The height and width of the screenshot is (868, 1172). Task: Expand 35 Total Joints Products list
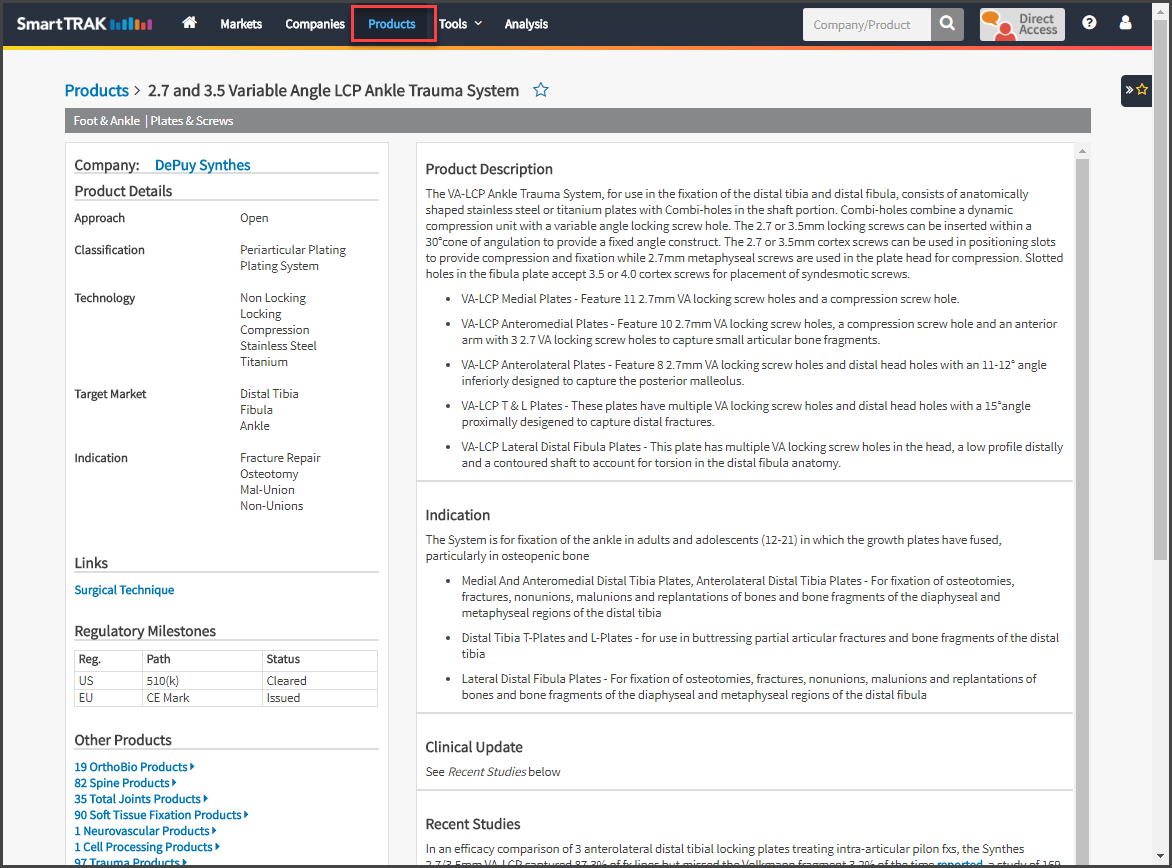141,799
